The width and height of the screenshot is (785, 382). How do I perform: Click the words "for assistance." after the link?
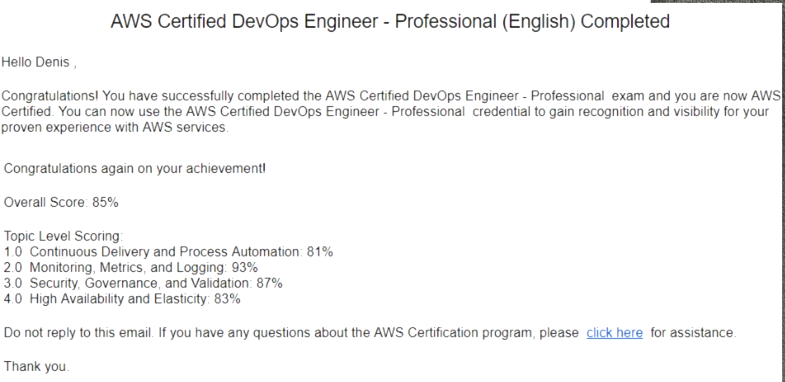coord(693,332)
